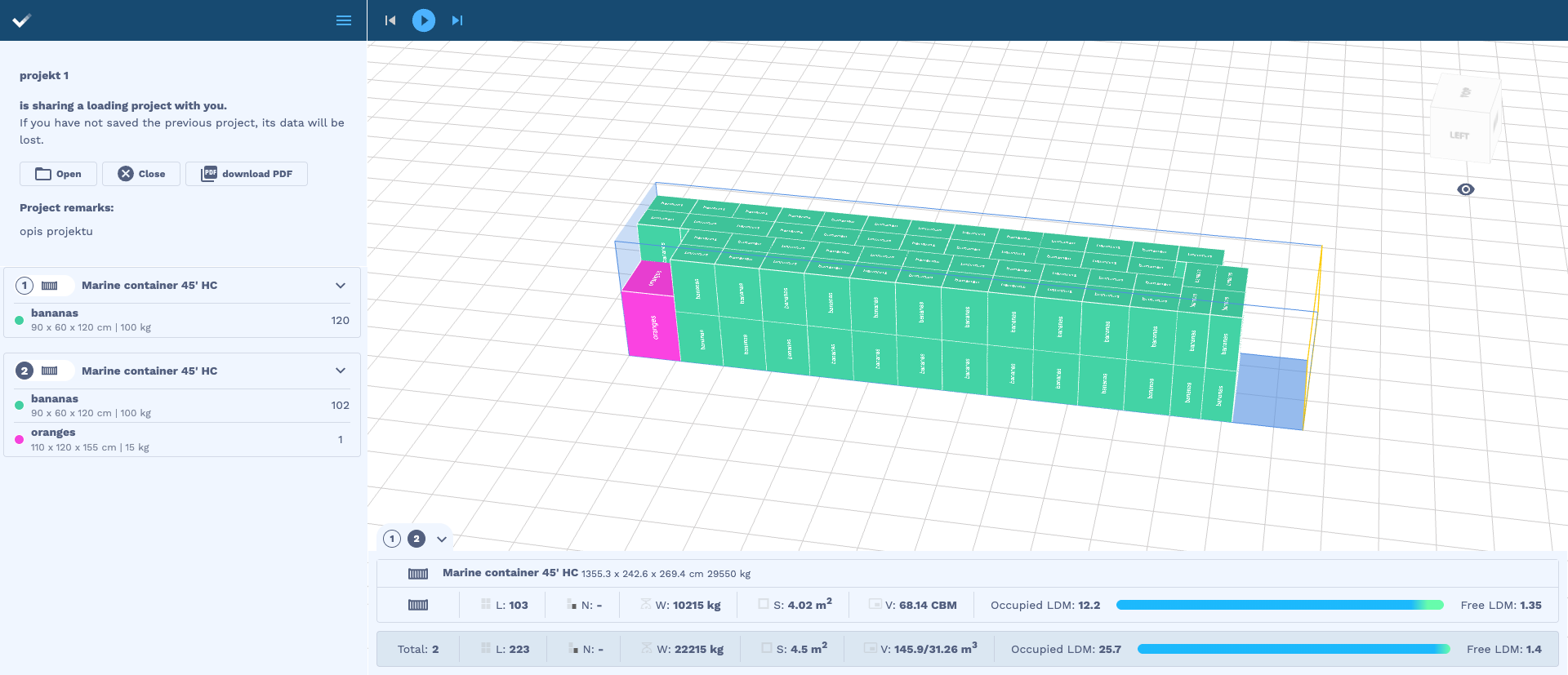Click weight icon showing 10215 kg

(x=646, y=604)
